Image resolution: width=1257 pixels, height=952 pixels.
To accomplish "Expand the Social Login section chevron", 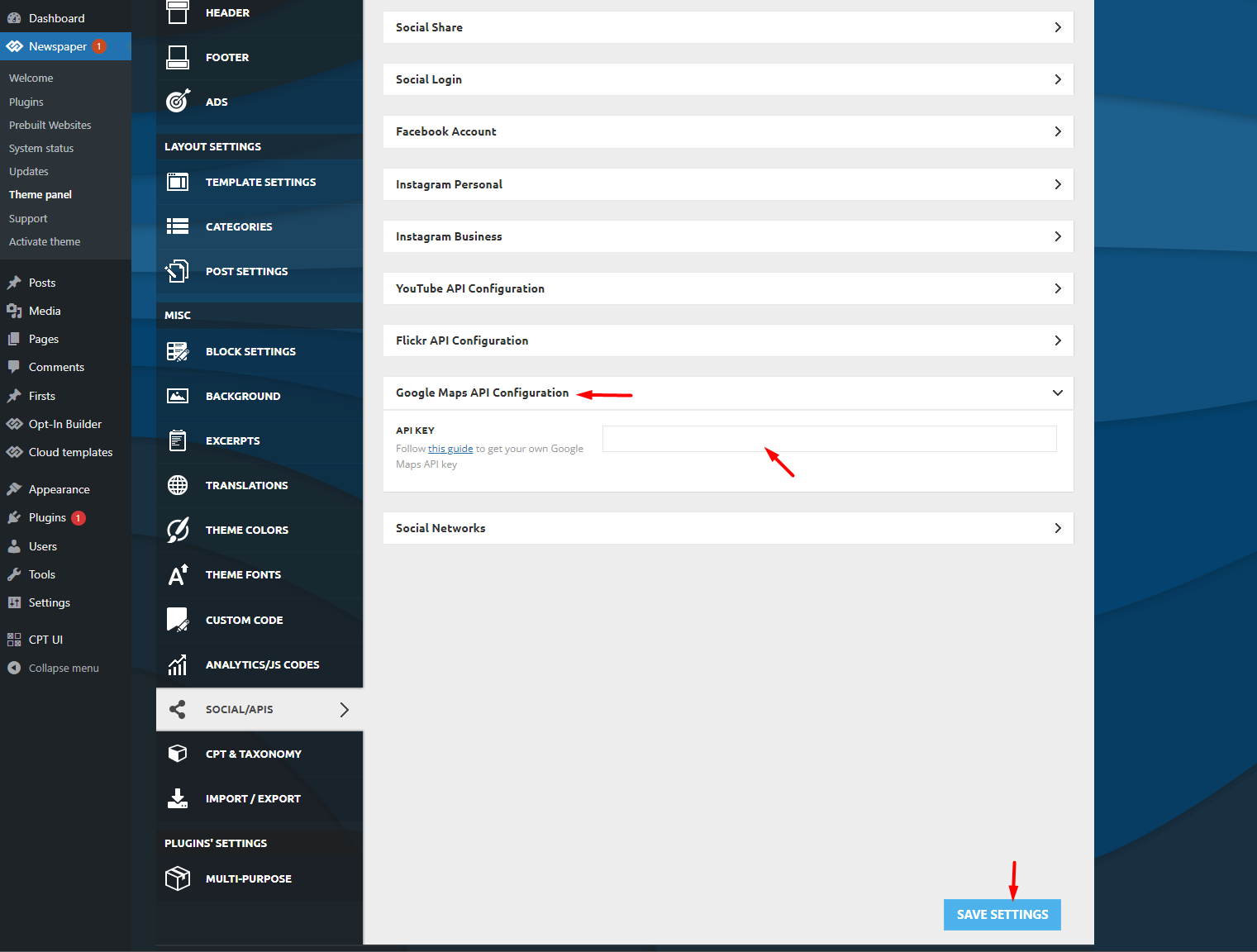I will coord(1058,79).
